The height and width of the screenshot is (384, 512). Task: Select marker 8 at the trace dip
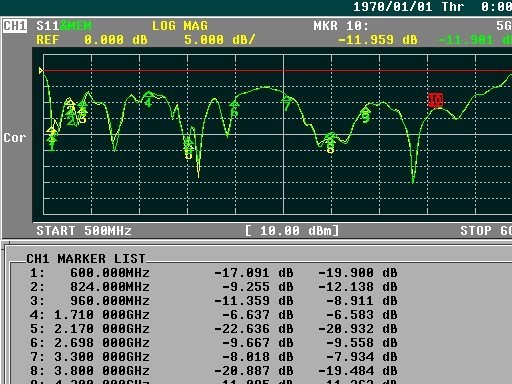tap(330, 144)
